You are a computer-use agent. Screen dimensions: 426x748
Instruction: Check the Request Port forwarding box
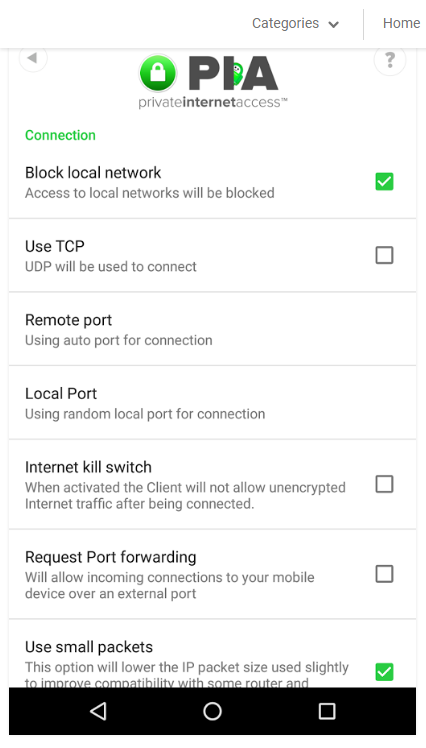pyautogui.click(x=384, y=574)
